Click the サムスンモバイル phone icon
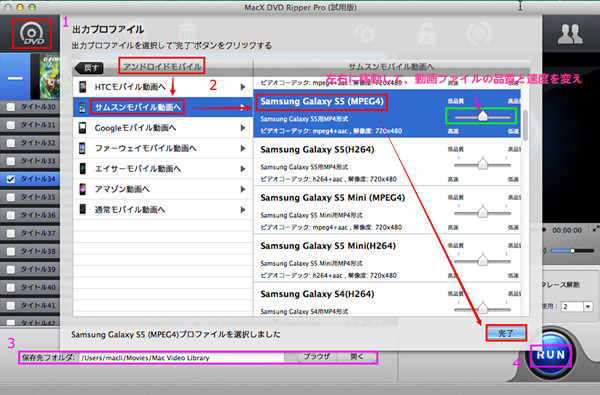600x395 pixels. [82, 107]
